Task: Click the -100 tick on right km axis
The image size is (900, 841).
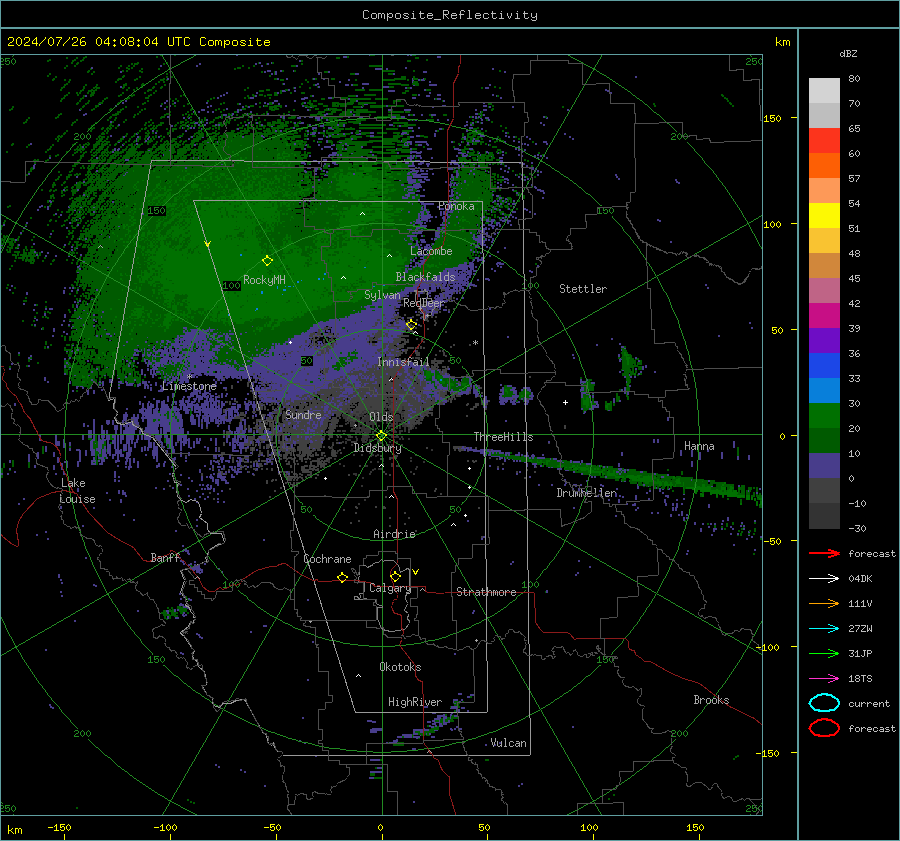Action: [x=767, y=647]
